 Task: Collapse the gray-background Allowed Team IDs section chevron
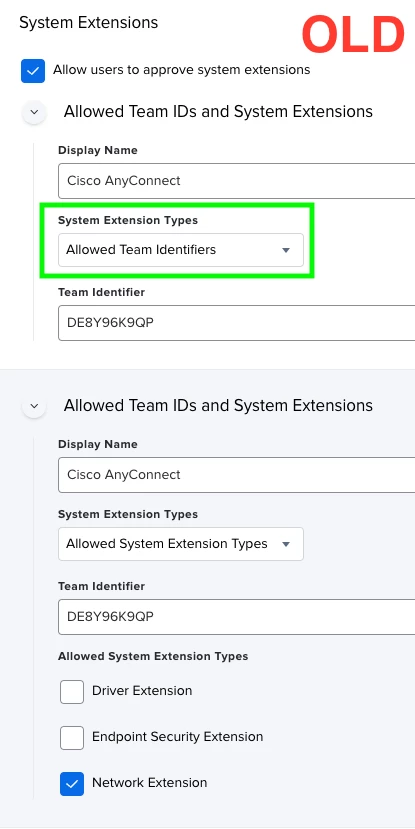[34, 406]
